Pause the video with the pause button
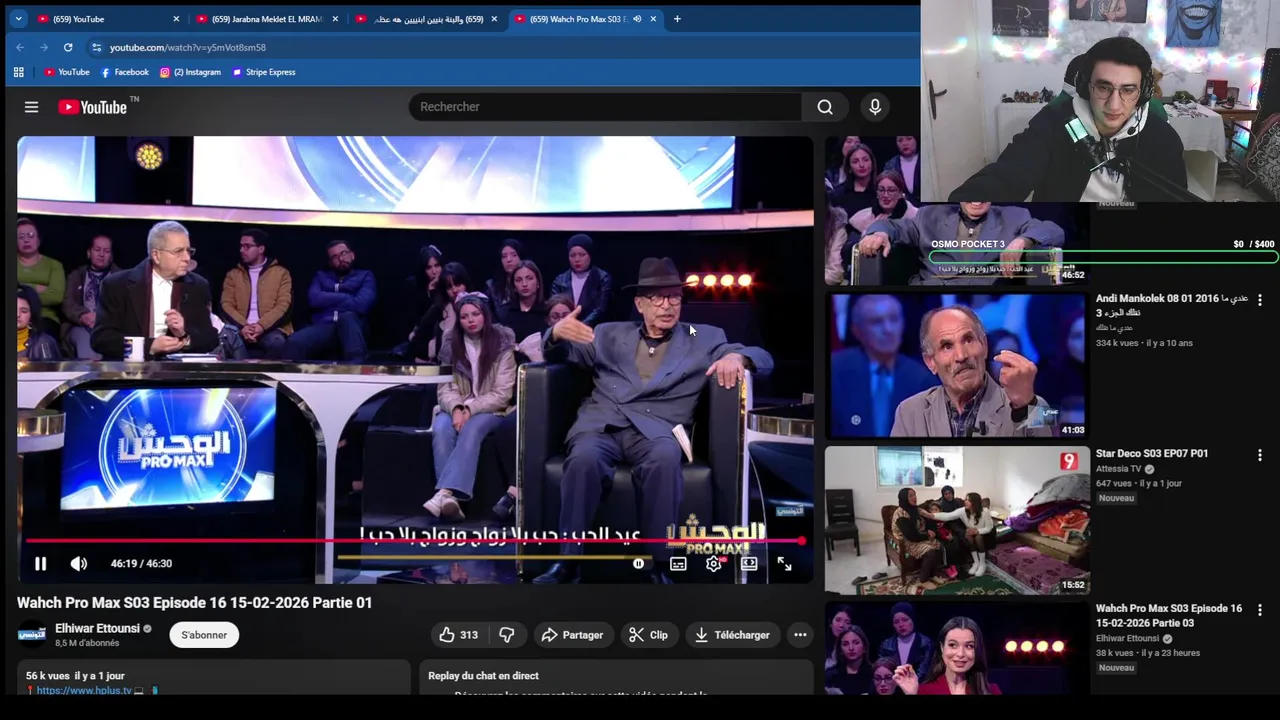Screen dimensions: 1280x720 click(x=40, y=564)
